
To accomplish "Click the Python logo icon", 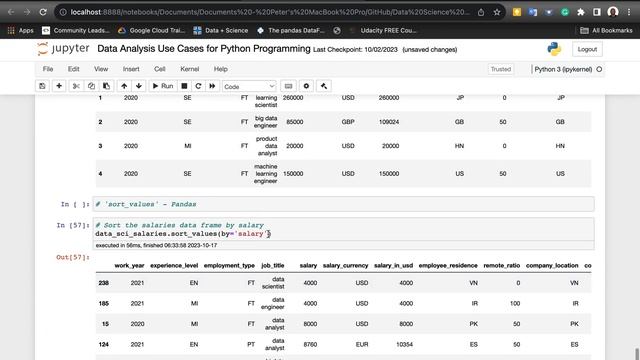I will click(554, 49).
